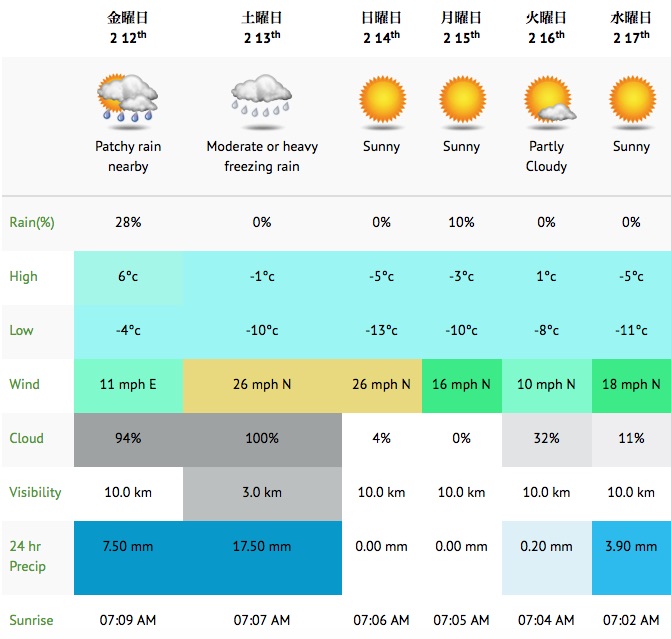Click the patchy rain icon for Friday
The width and height of the screenshot is (671, 639).
[128, 98]
